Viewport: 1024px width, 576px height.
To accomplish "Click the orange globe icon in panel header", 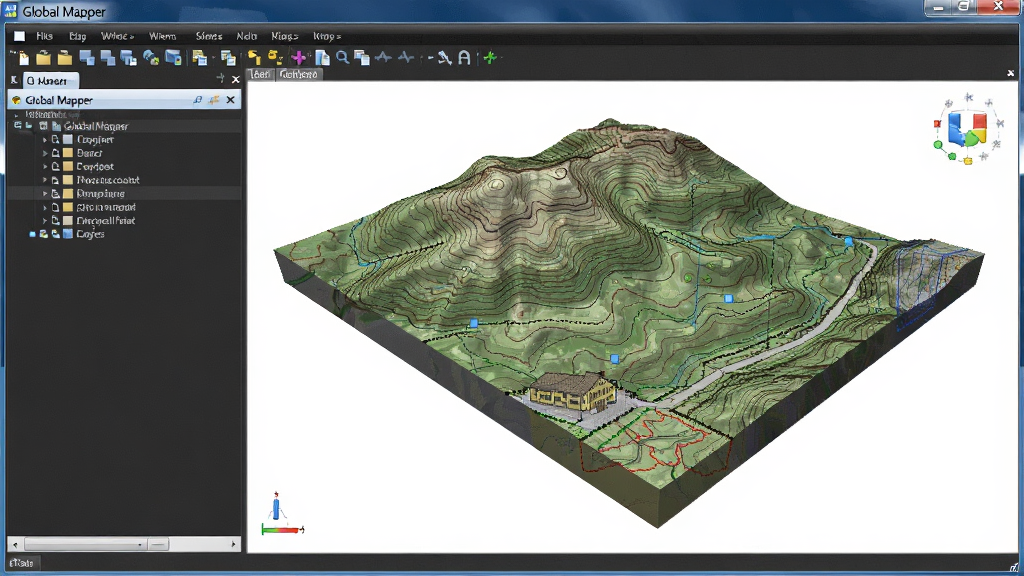I will coord(16,100).
